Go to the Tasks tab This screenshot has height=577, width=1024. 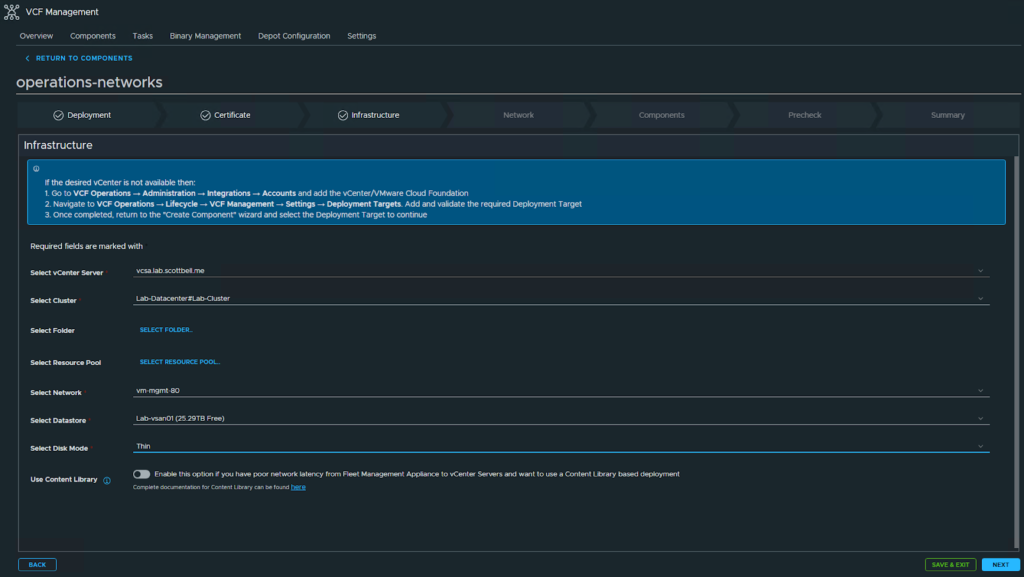(142, 36)
